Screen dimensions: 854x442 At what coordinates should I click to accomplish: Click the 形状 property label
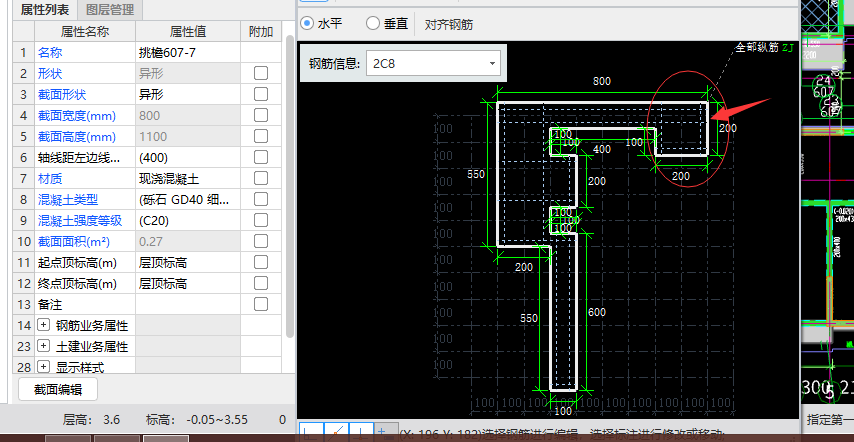[x=50, y=73]
